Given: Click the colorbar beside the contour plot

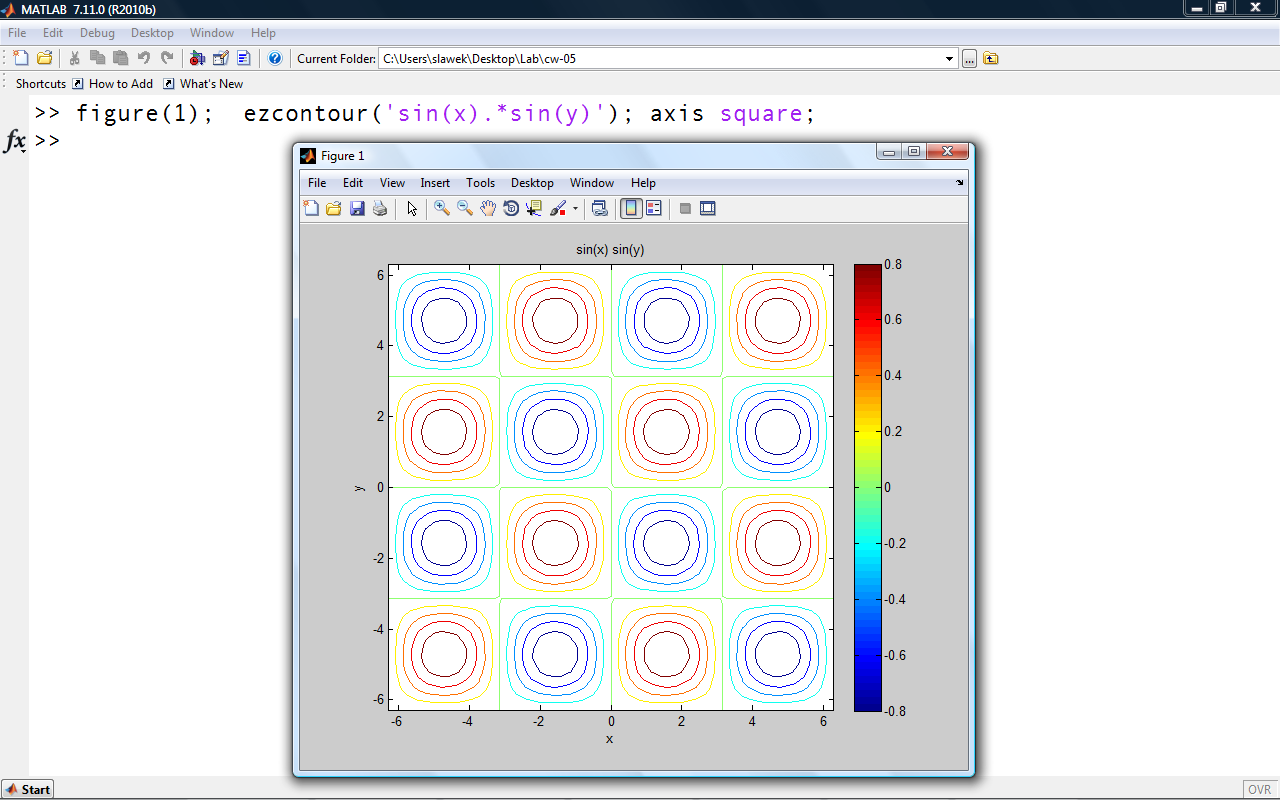Looking at the screenshot, I should [x=867, y=488].
